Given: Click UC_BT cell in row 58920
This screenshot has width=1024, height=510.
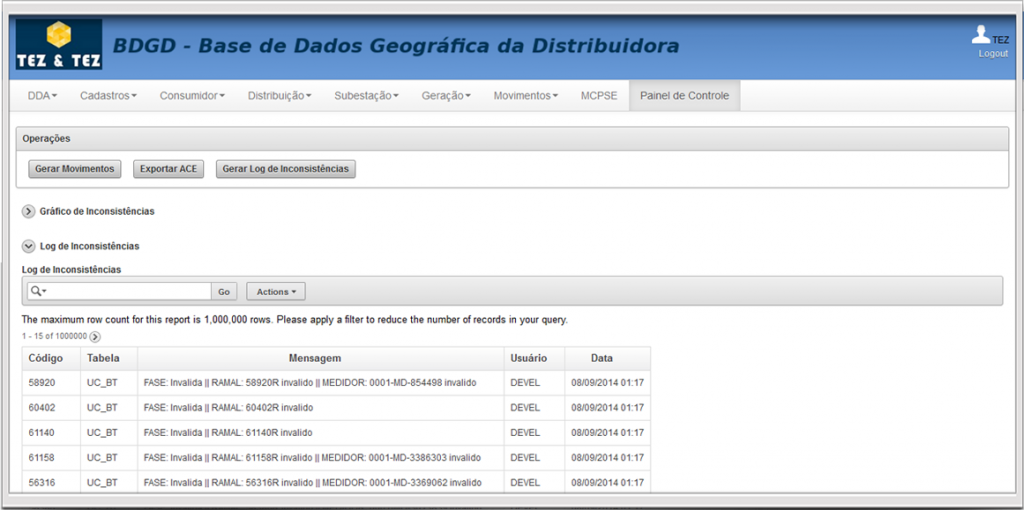Looking at the screenshot, I should pos(109,383).
